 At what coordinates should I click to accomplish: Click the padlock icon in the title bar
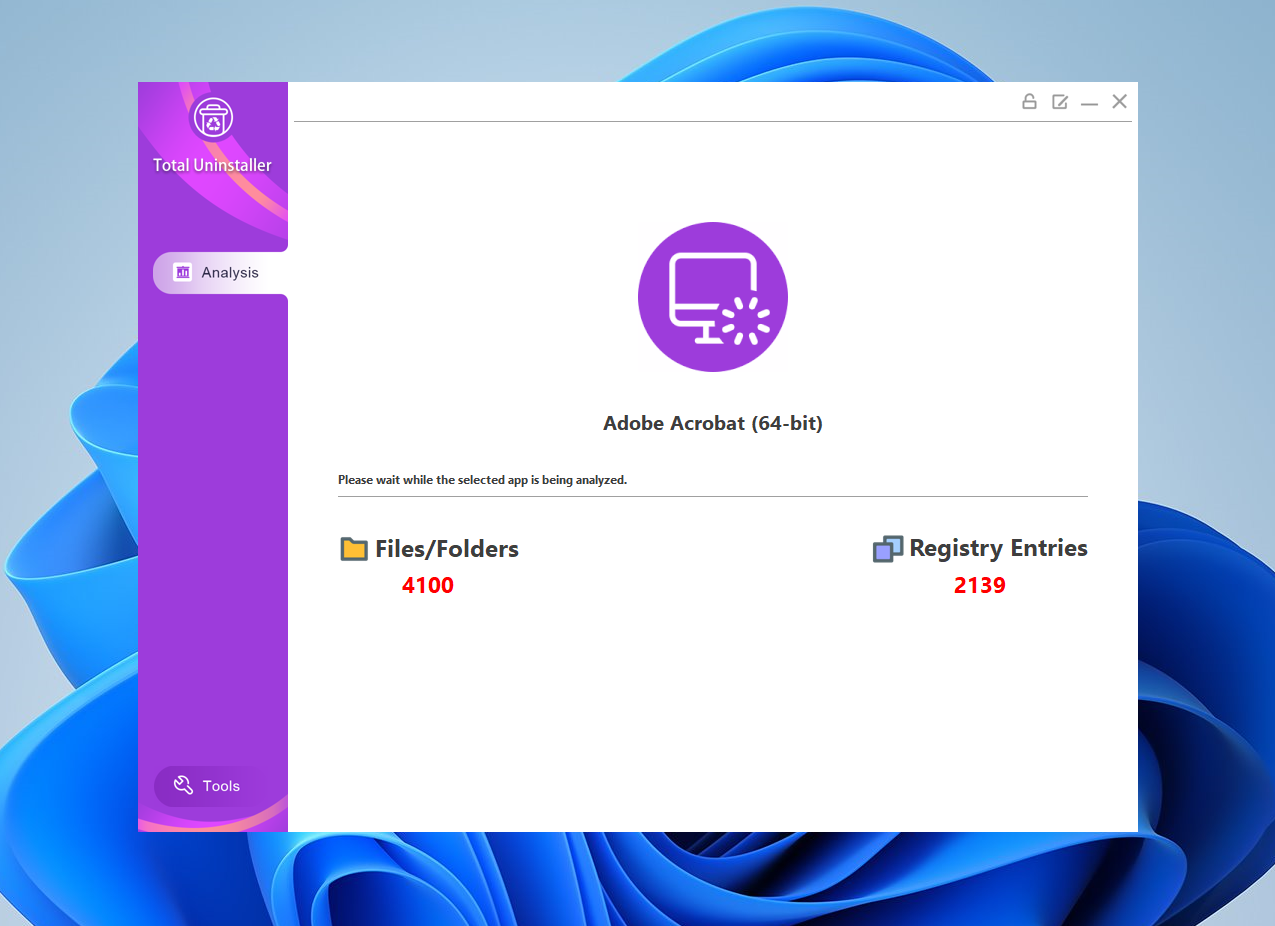tap(1029, 101)
